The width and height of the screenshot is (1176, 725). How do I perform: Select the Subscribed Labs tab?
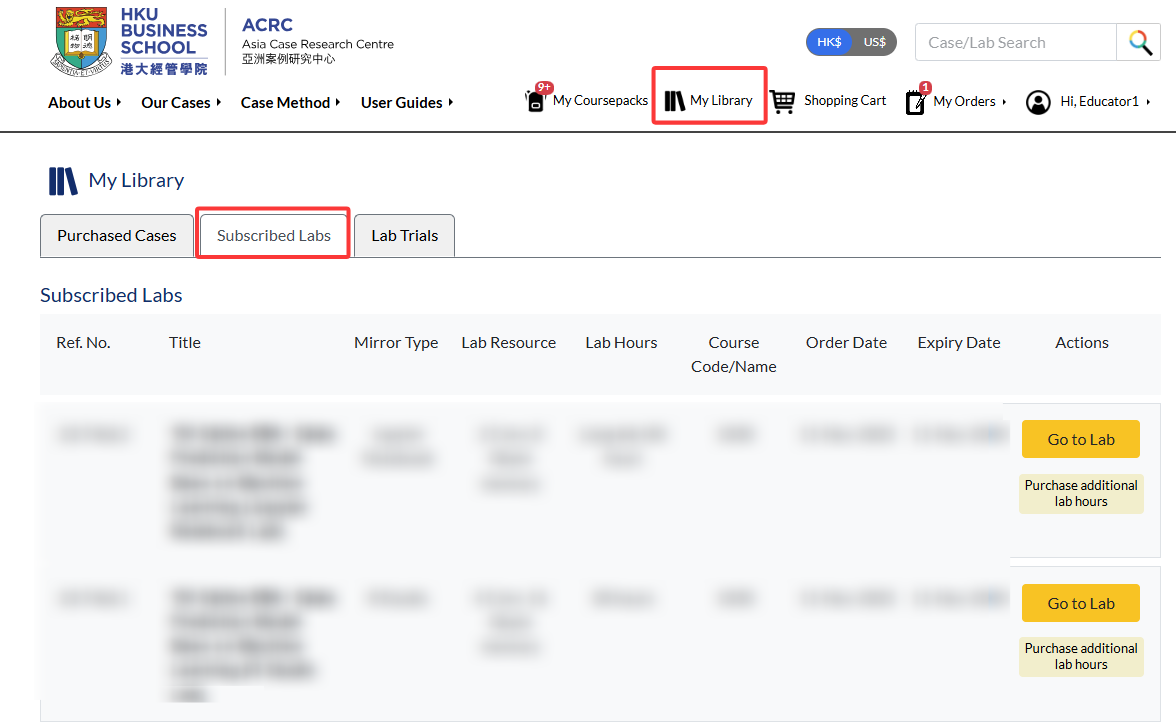(274, 235)
